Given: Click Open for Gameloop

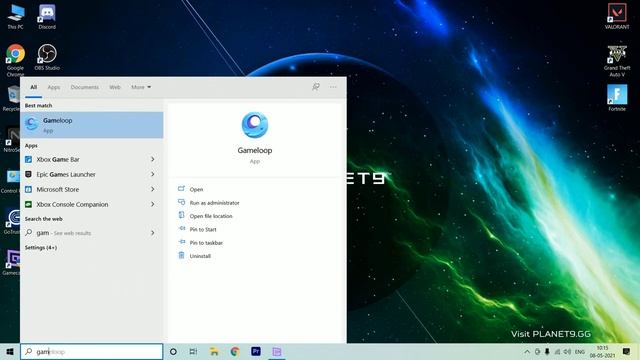Looking at the screenshot, I should point(196,189).
